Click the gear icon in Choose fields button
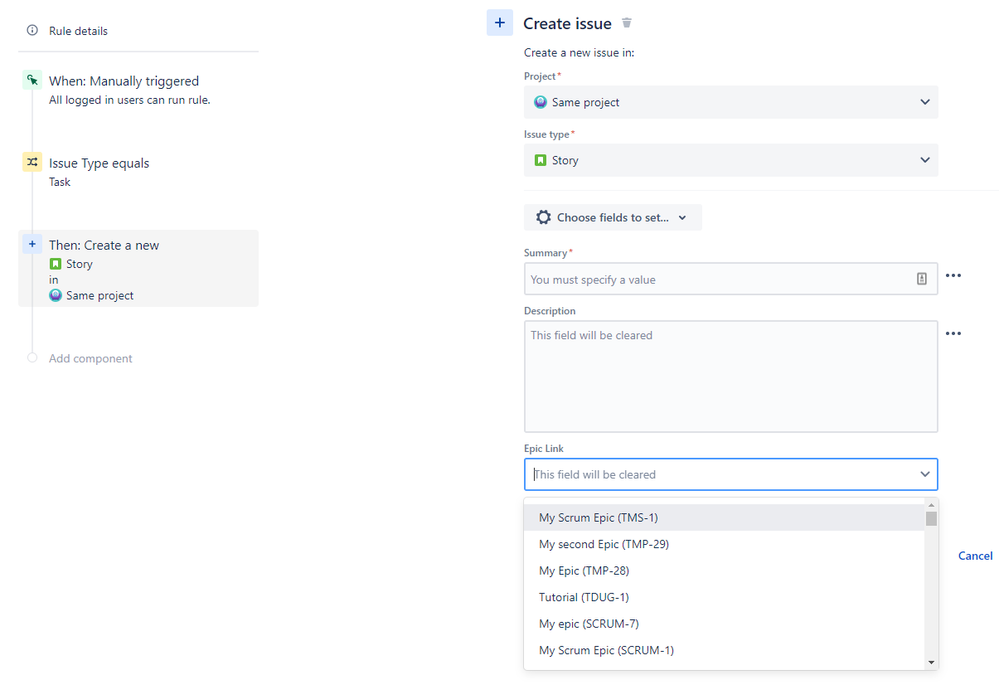This screenshot has width=999, height=700. 542,217
